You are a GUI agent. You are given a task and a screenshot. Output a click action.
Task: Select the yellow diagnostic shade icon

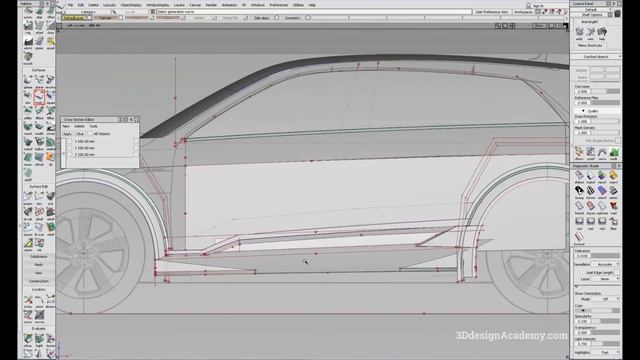[613, 175]
